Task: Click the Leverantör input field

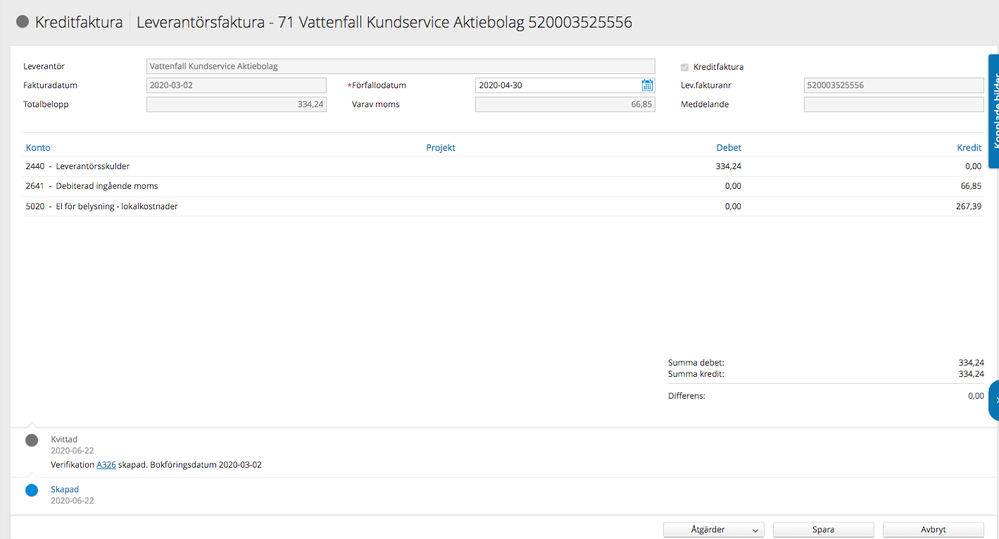Action: 400,66
